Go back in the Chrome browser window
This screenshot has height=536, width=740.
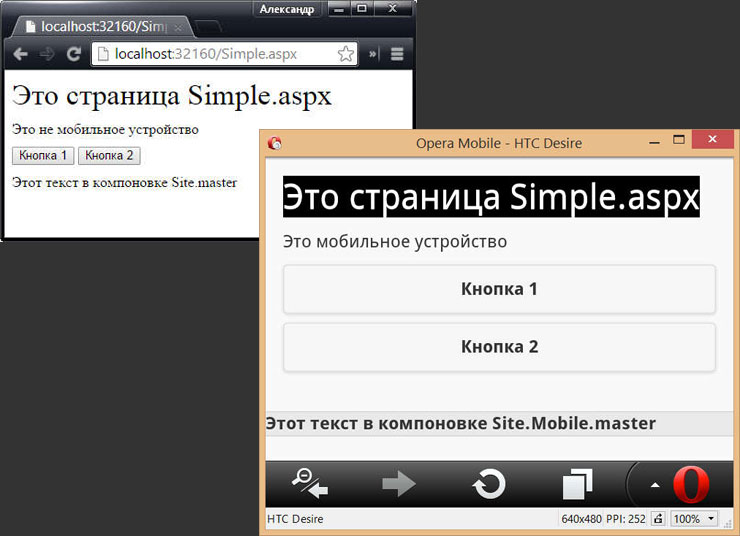pyautogui.click(x=20, y=54)
